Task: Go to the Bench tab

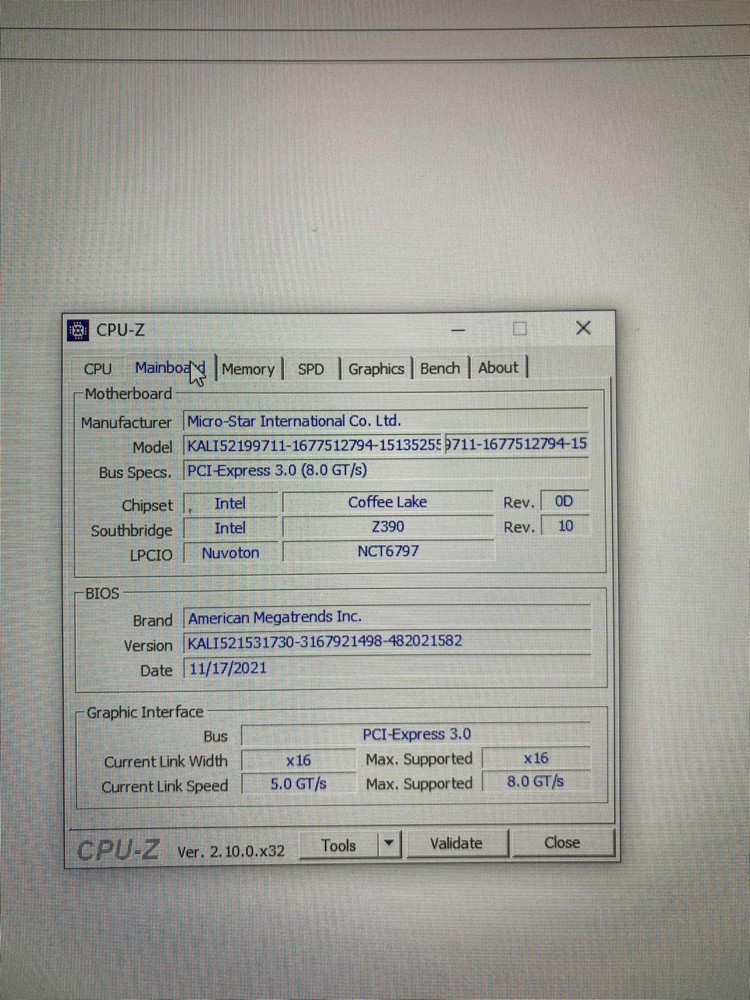Action: 440,368
